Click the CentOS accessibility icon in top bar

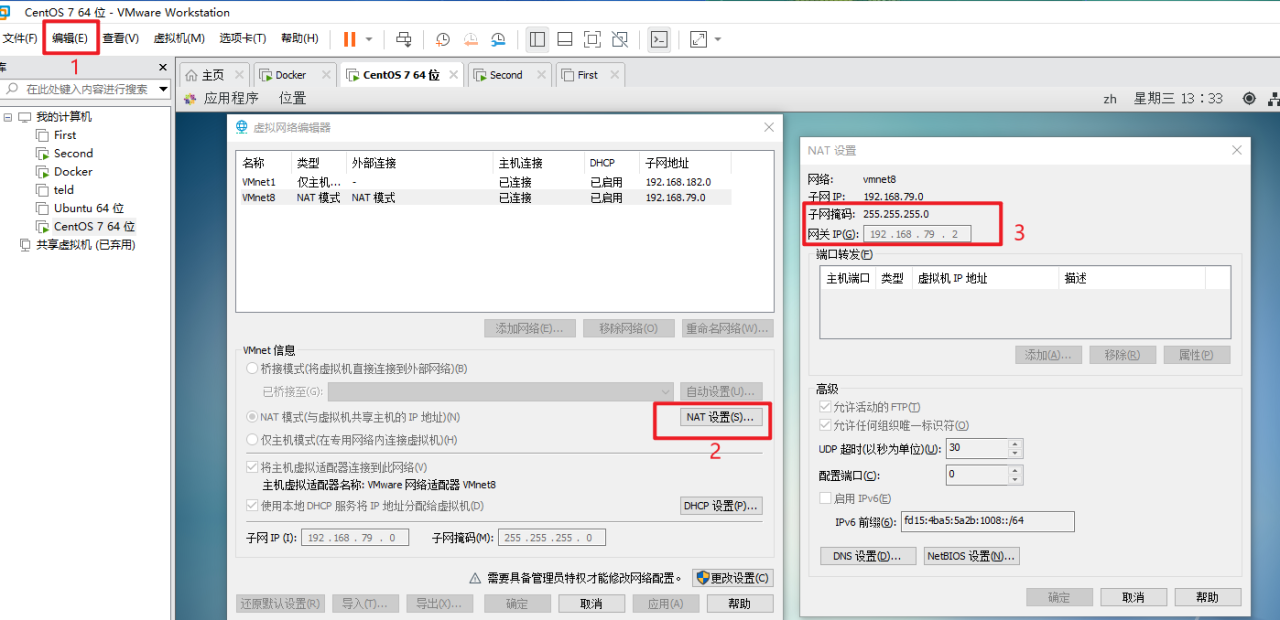click(x=1249, y=98)
